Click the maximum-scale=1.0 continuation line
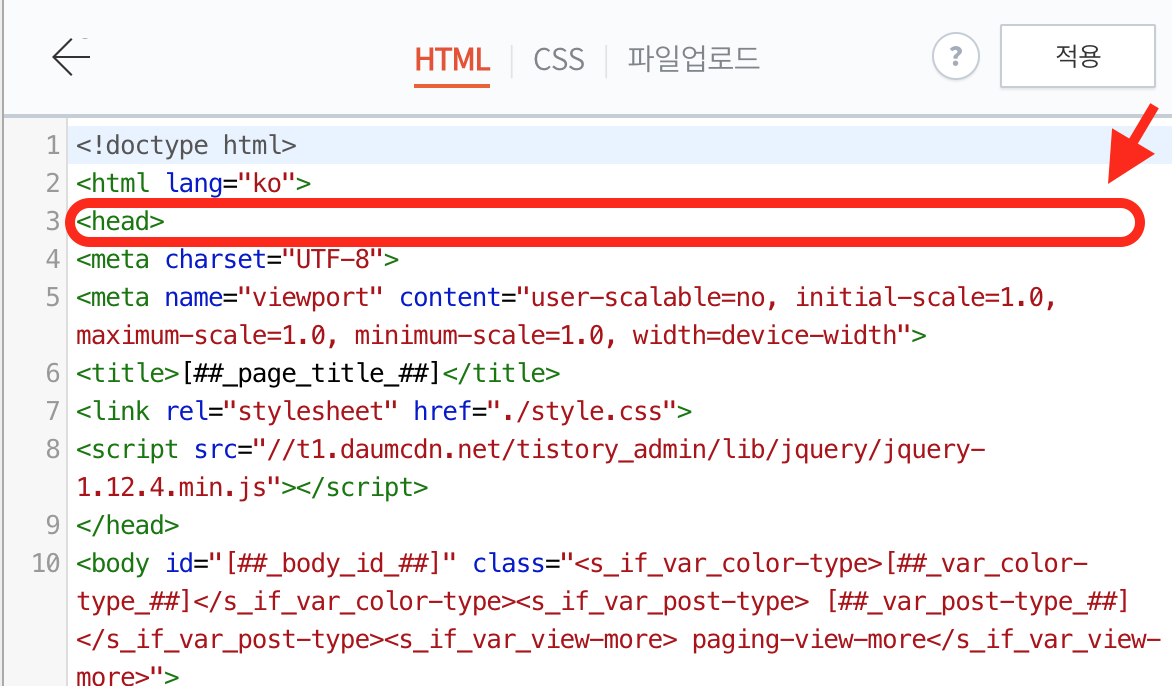The height and width of the screenshot is (686, 1172). pos(501,336)
